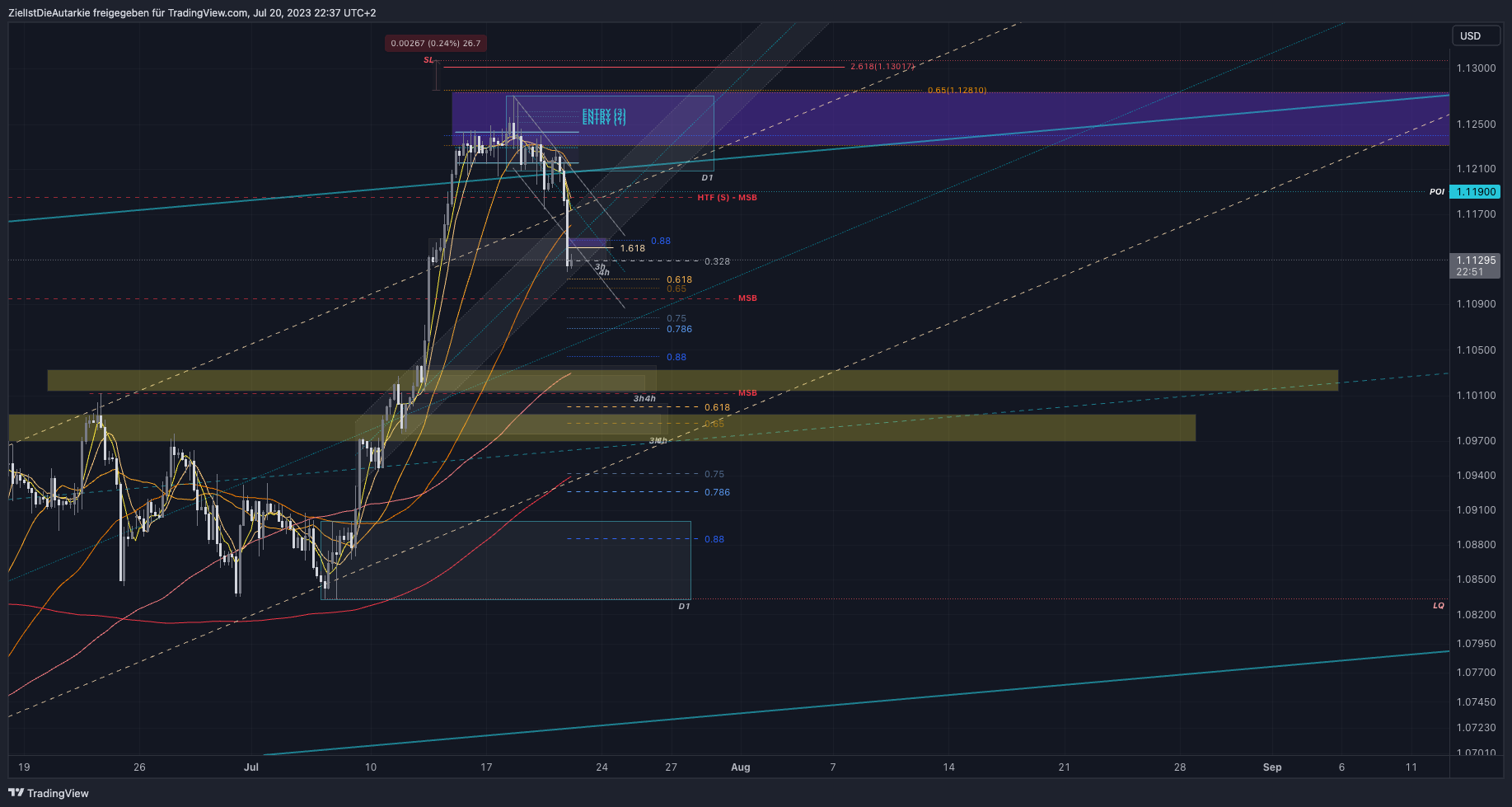Click the 1.13000 price axis value
This screenshot has width=1512, height=807.
[x=1476, y=68]
